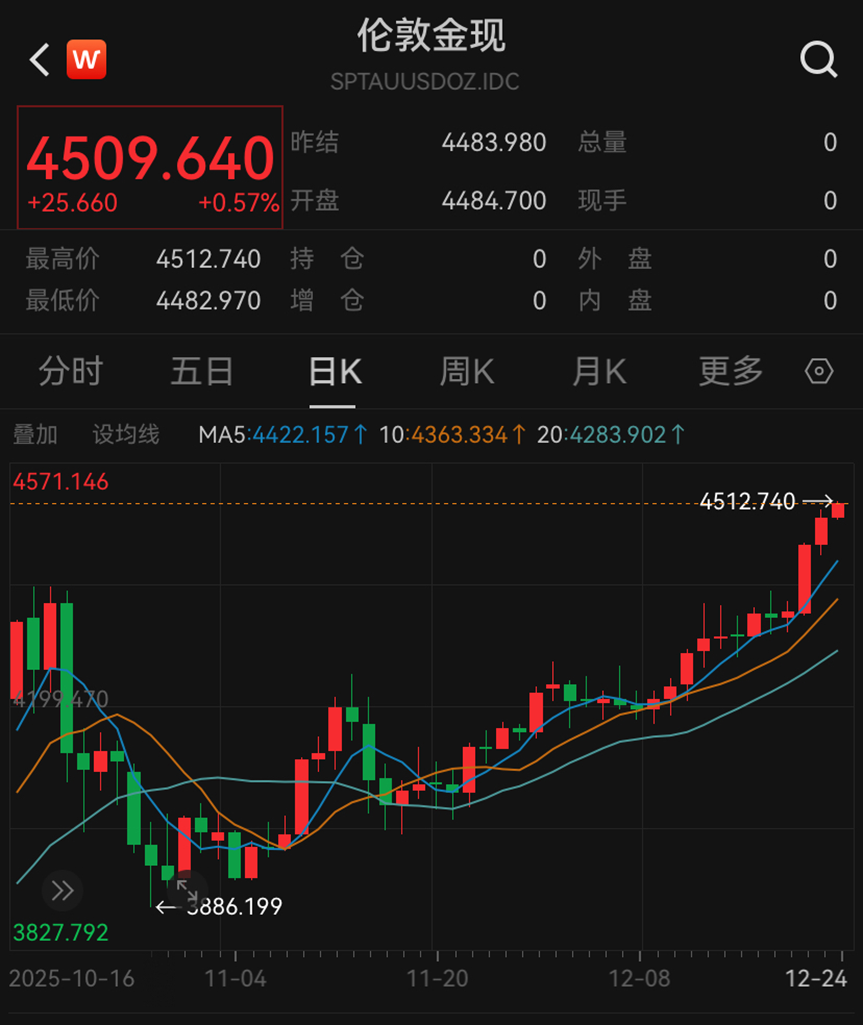Tap the latest red candlestick at 12-24

click(838, 510)
